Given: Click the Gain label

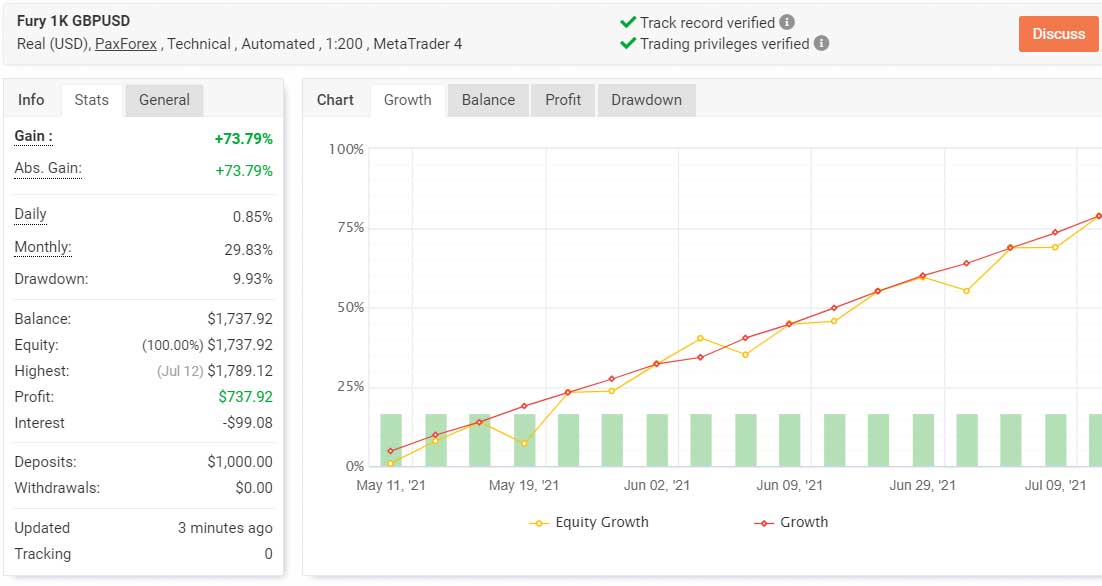Looking at the screenshot, I should pos(33,136).
